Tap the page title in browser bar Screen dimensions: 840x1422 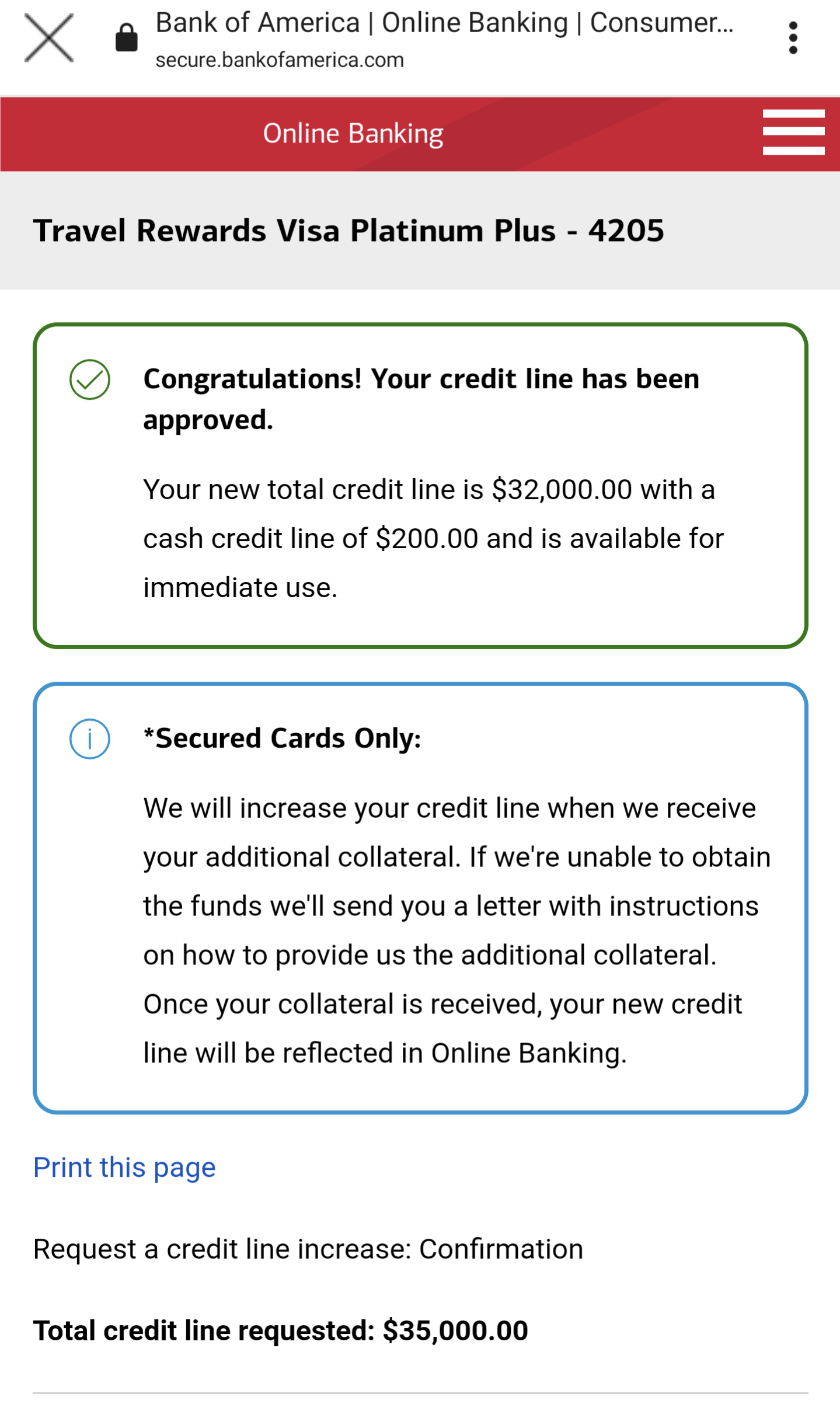(x=444, y=23)
